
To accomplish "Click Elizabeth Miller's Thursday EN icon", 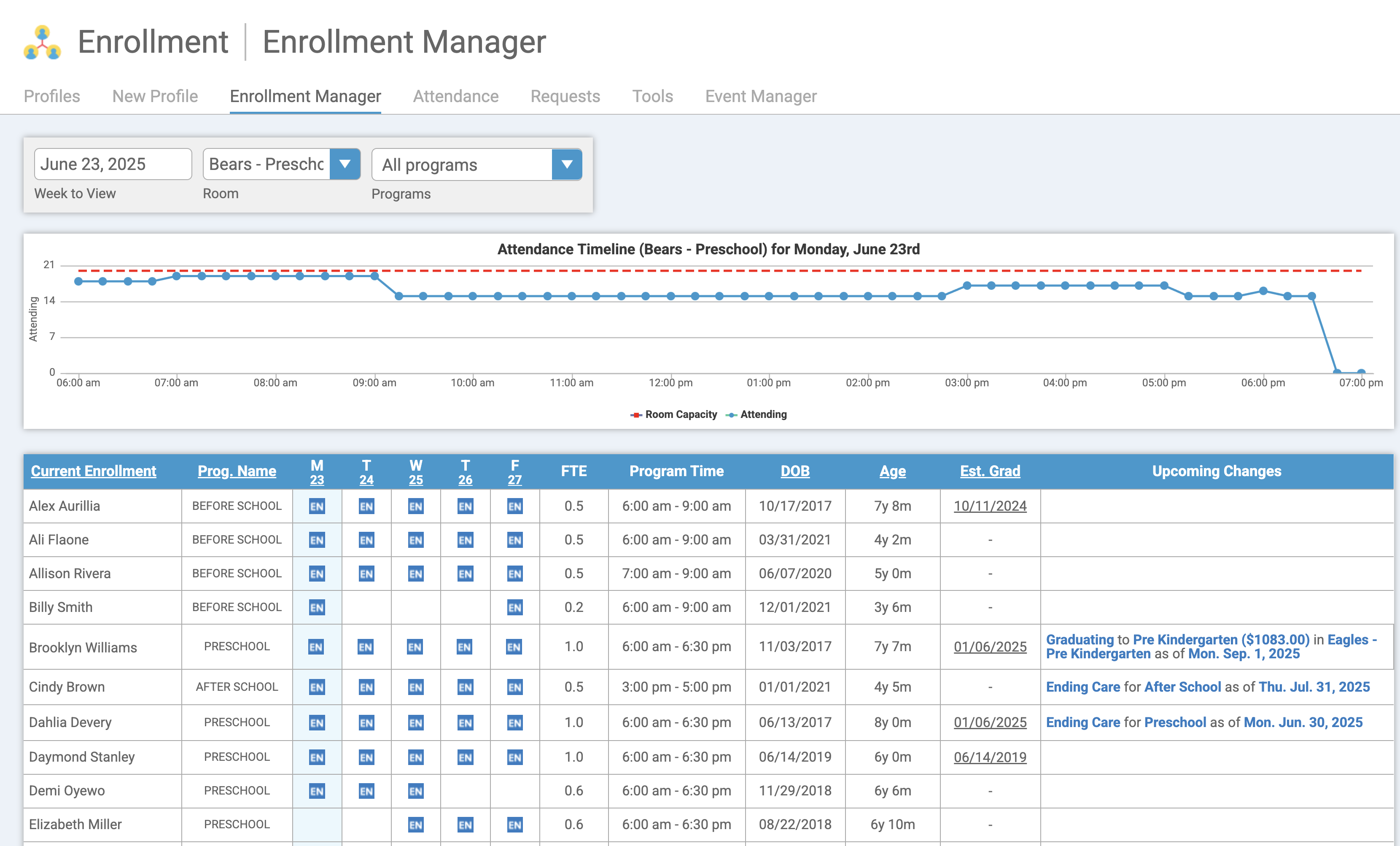I will (466, 824).
